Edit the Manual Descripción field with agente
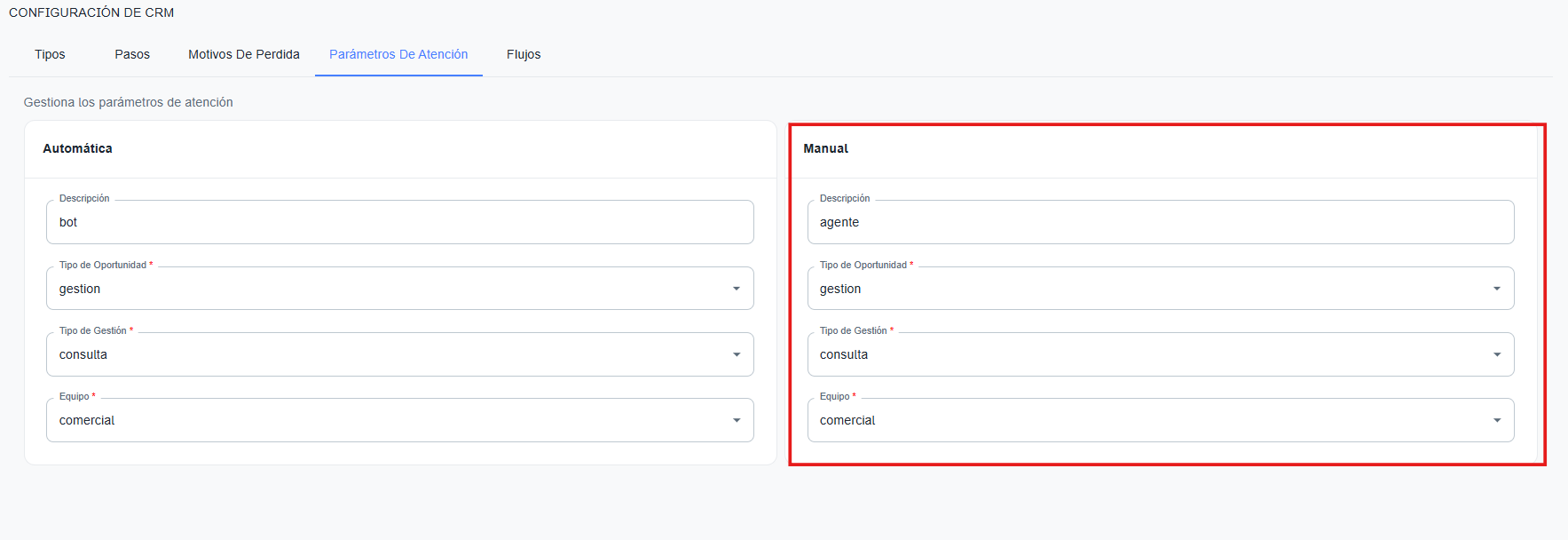The width and height of the screenshot is (1568, 540). 1161,222
